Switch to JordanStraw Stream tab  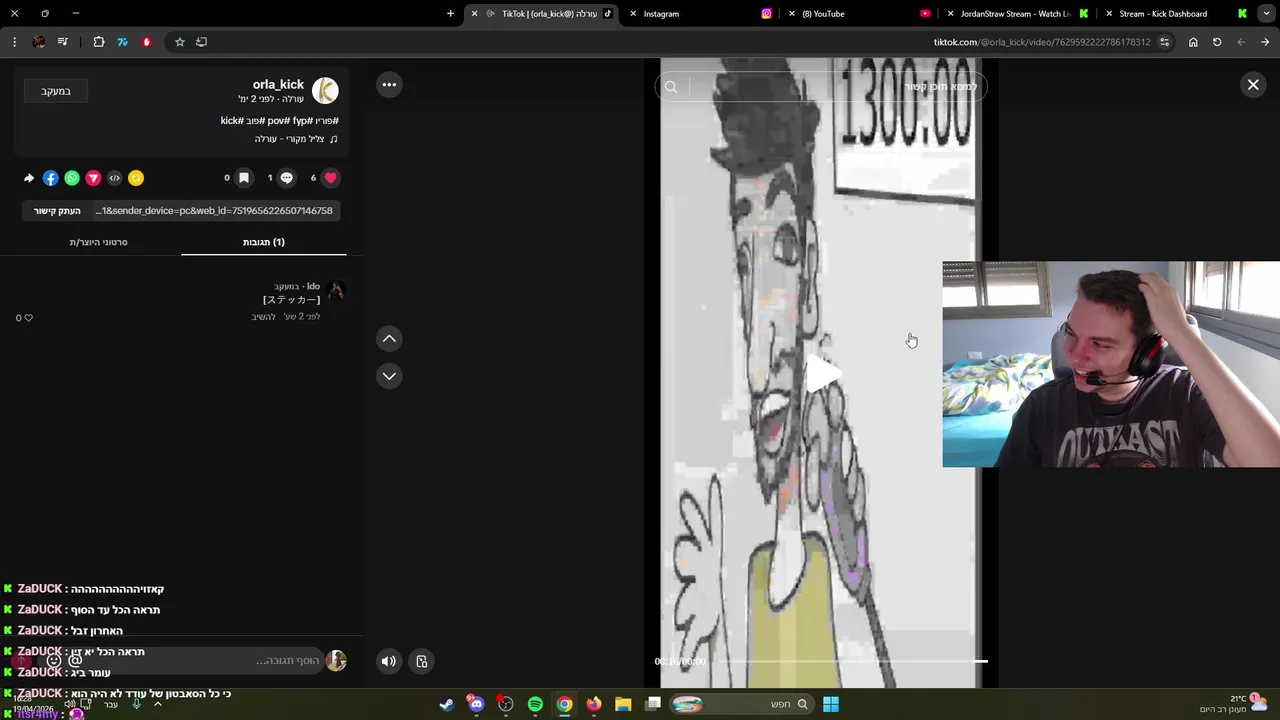[x=1015, y=14]
